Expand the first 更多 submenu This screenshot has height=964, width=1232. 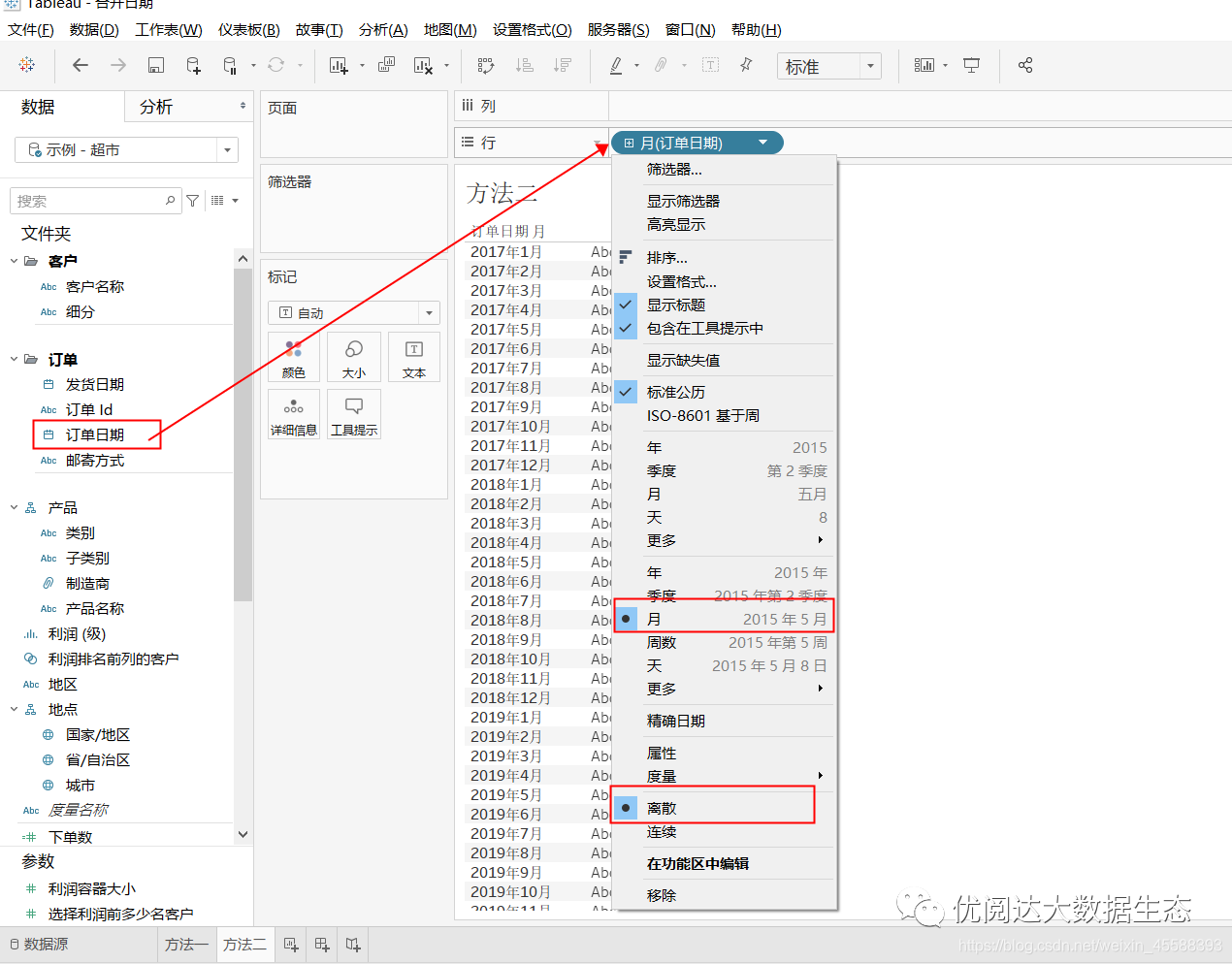click(x=724, y=540)
